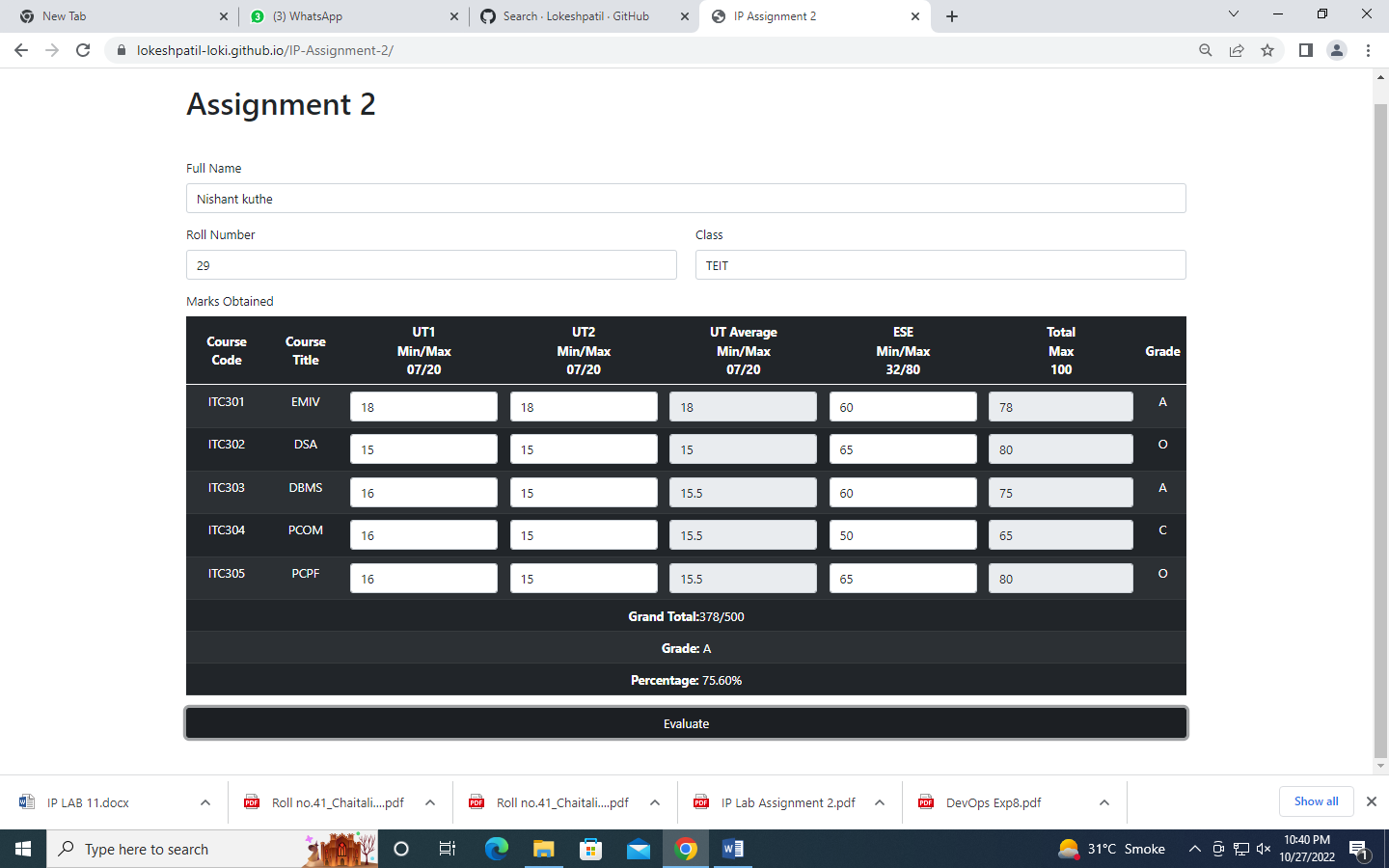Reload the page
This screenshot has height=868, width=1389.
click(x=83, y=50)
